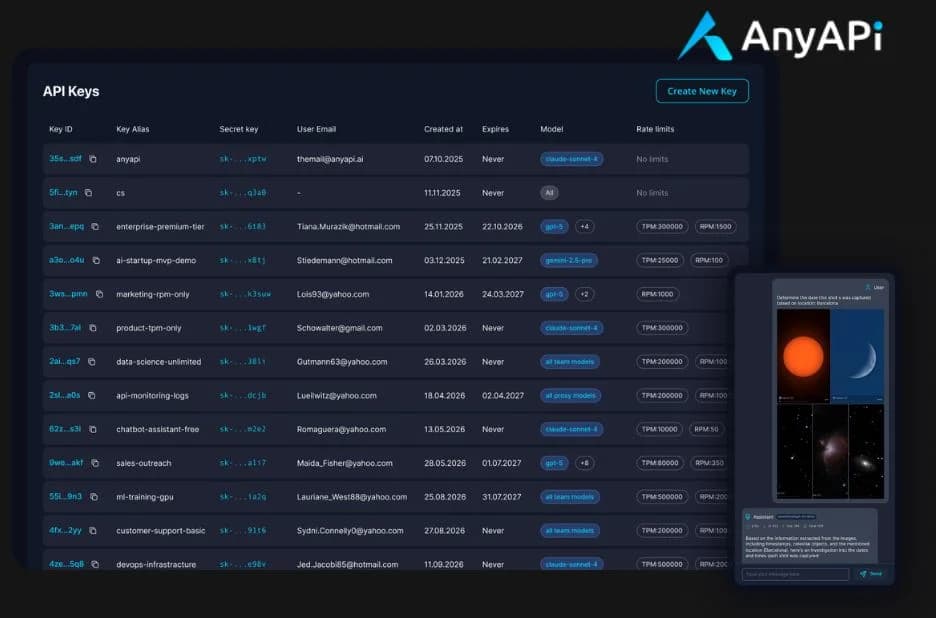Click the Key Alias column header
The width and height of the screenshot is (936, 618).
click(x=133, y=129)
